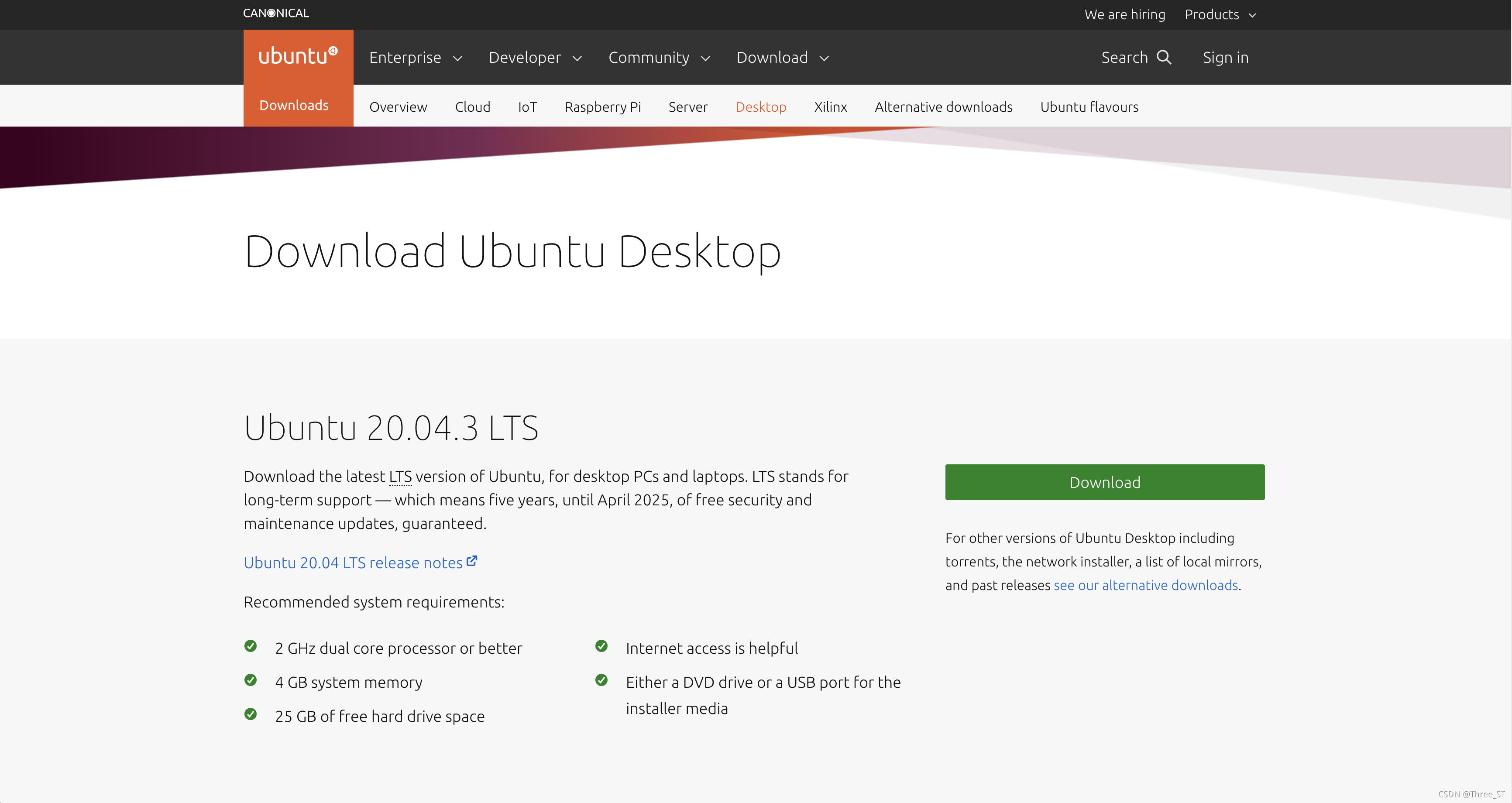This screenshot has width=1512, height=803.
Task: Open the Enterprise dropdown menu
Action: point(415,57)
